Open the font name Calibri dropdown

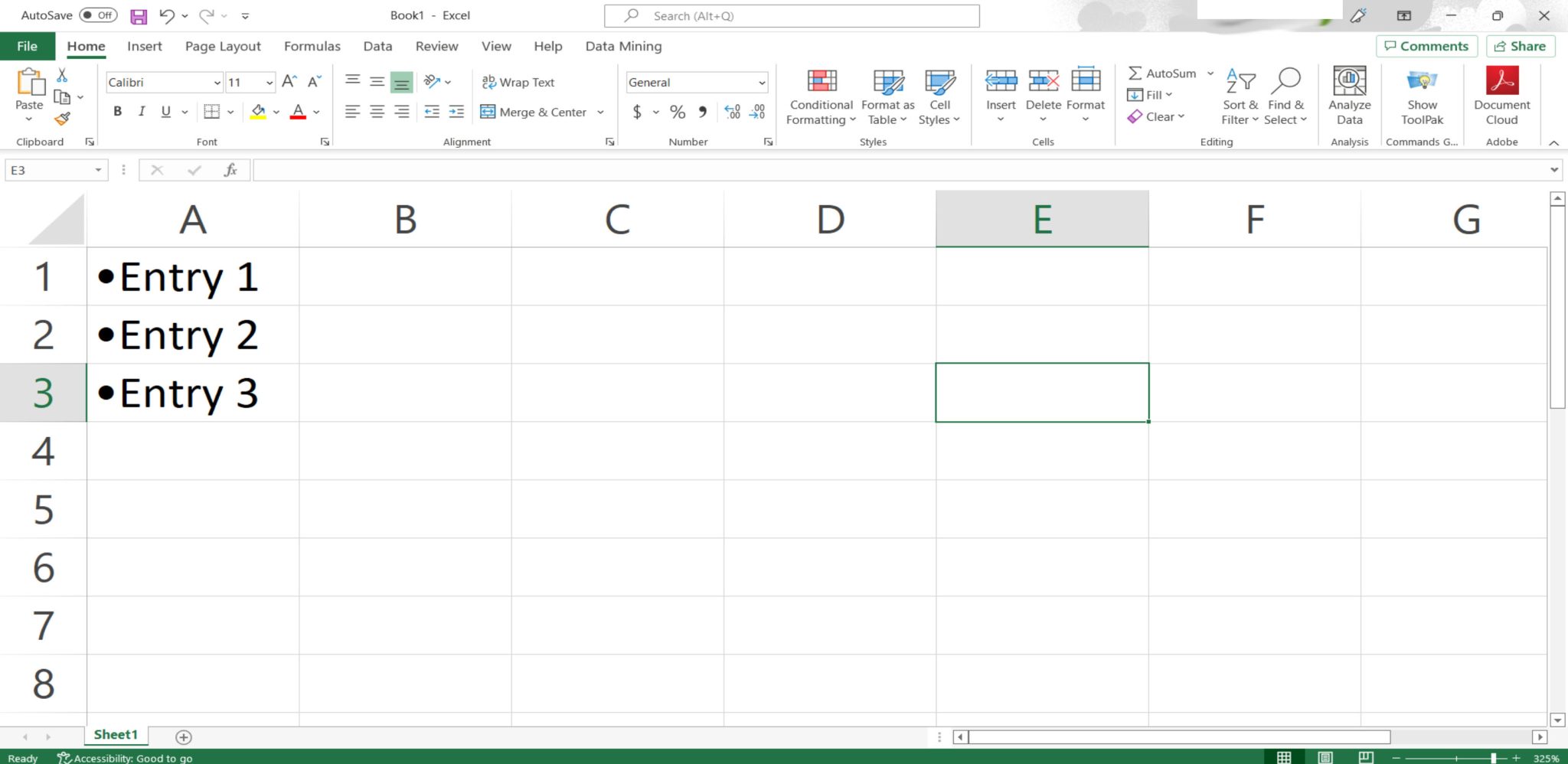pyautogui.click(x=217, y=83)
